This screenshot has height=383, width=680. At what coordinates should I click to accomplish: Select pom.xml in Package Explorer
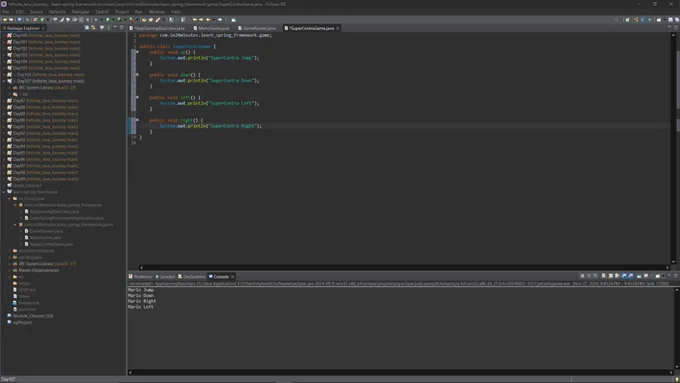[26, 309]
